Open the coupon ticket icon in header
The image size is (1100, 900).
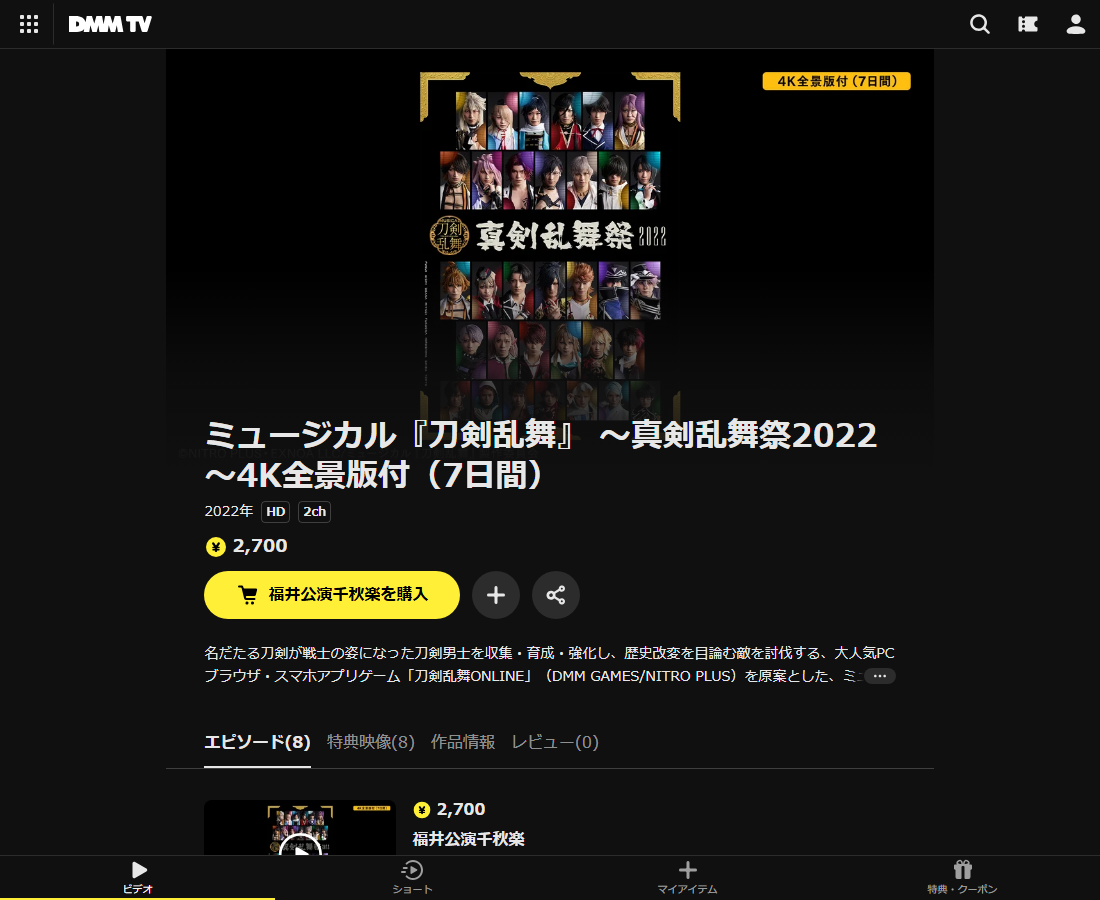(1028, 25)
